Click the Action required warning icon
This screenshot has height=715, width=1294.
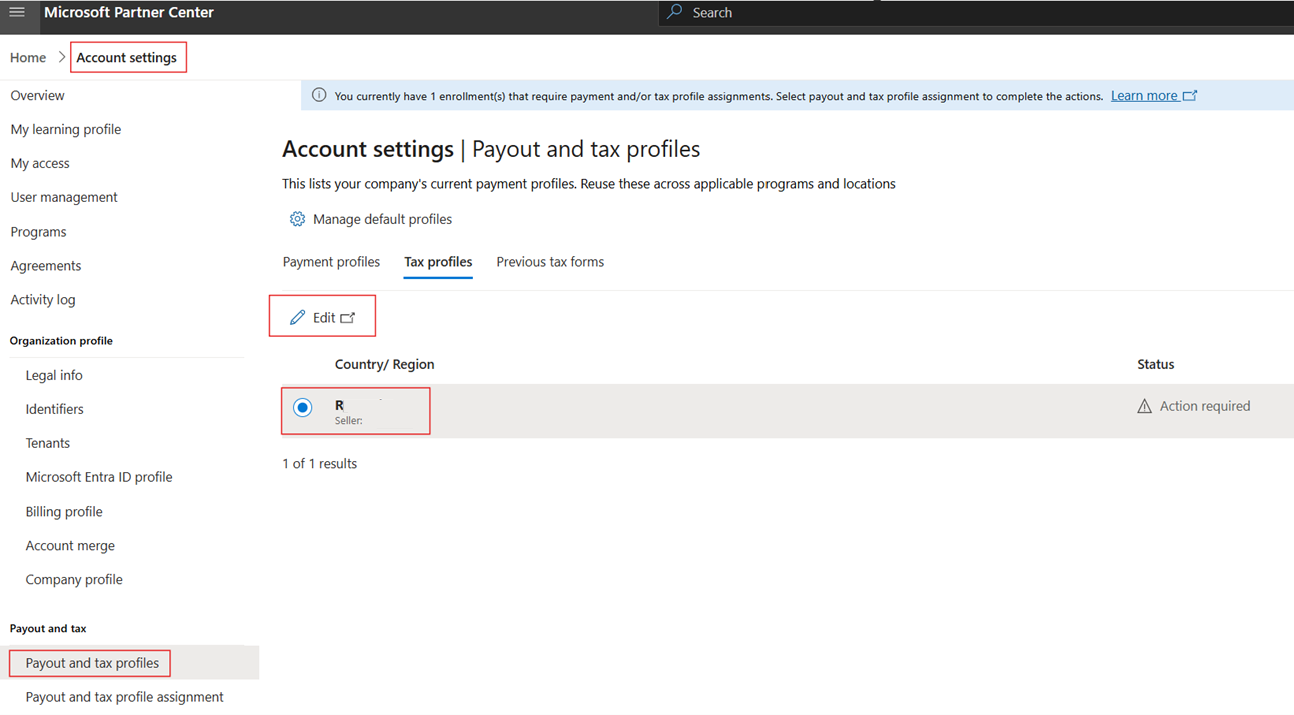coord(1144,406)
